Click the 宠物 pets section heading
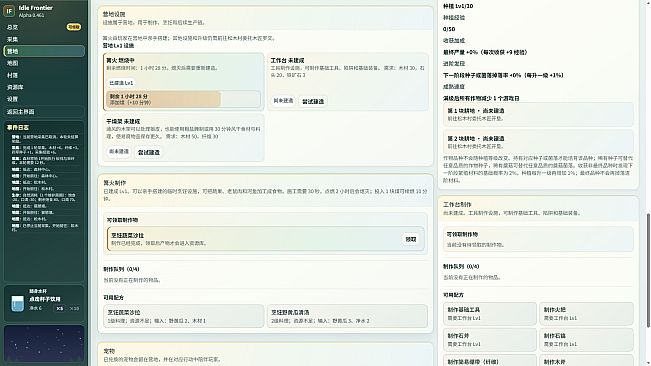This screenshot has height=366, width=651. tap(109, 351)
